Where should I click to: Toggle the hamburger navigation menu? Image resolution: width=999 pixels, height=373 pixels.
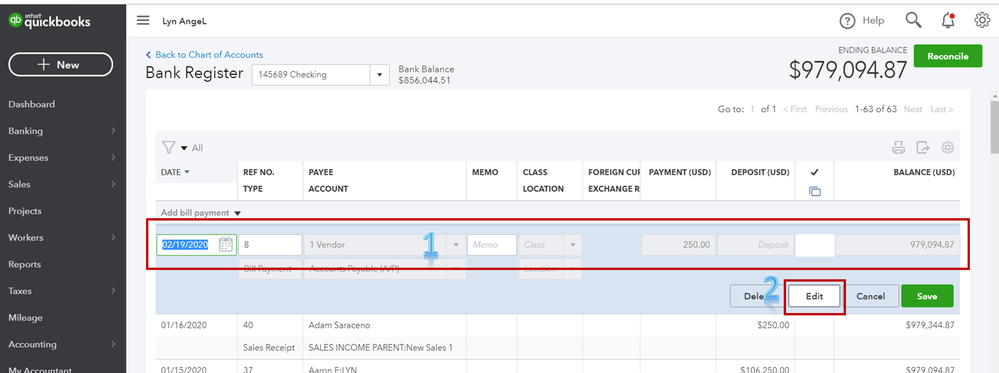click(x=143, y=20)
